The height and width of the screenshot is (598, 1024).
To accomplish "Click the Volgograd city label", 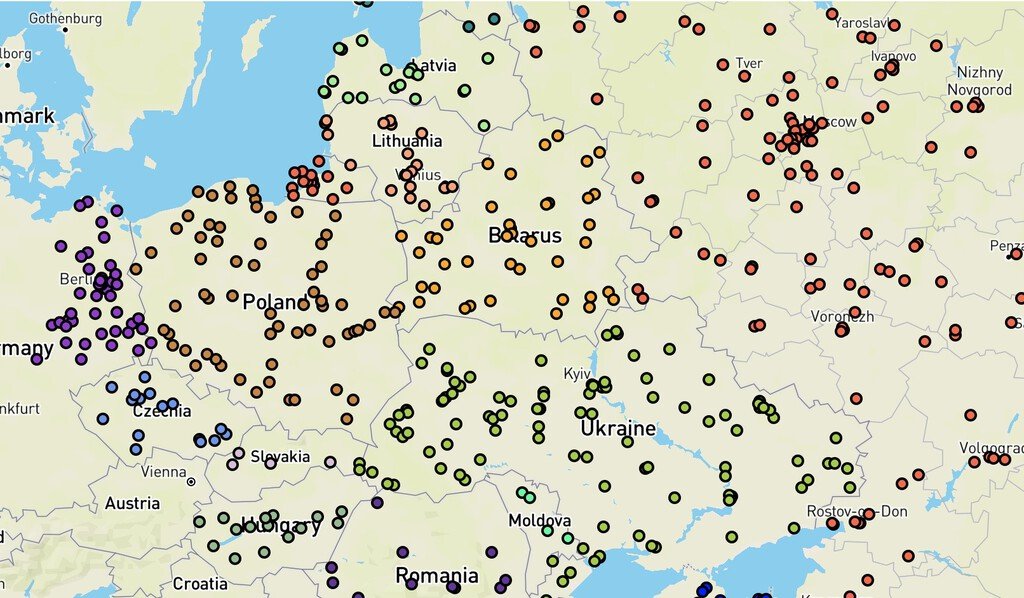I will (991, 446).
